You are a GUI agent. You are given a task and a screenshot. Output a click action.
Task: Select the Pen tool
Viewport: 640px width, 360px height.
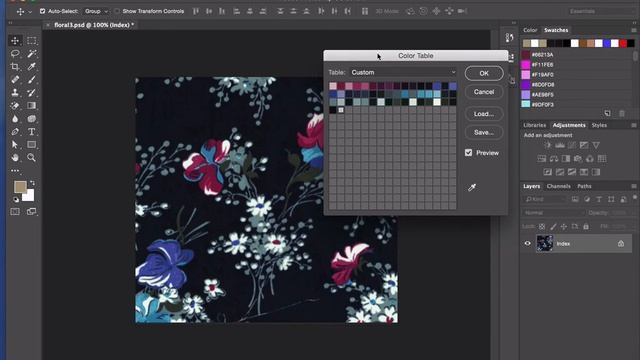click(15, 132)
